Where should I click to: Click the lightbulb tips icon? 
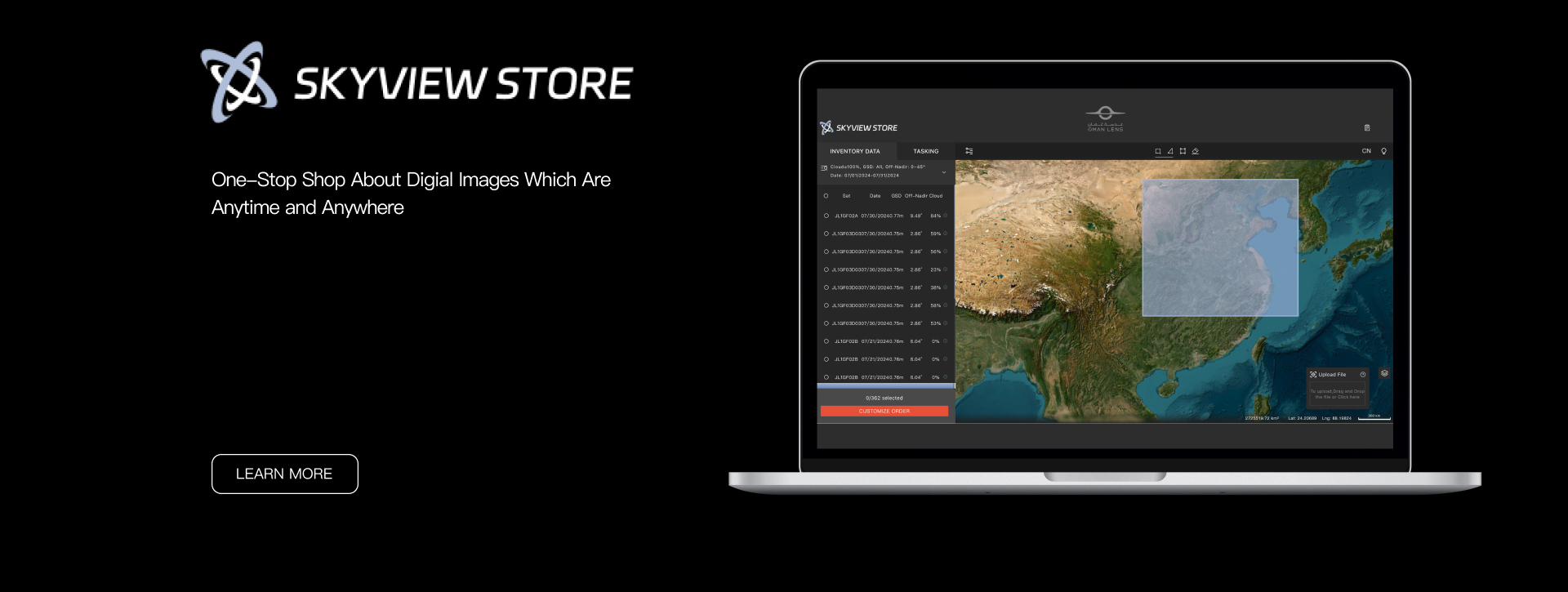pos(1383,151)
